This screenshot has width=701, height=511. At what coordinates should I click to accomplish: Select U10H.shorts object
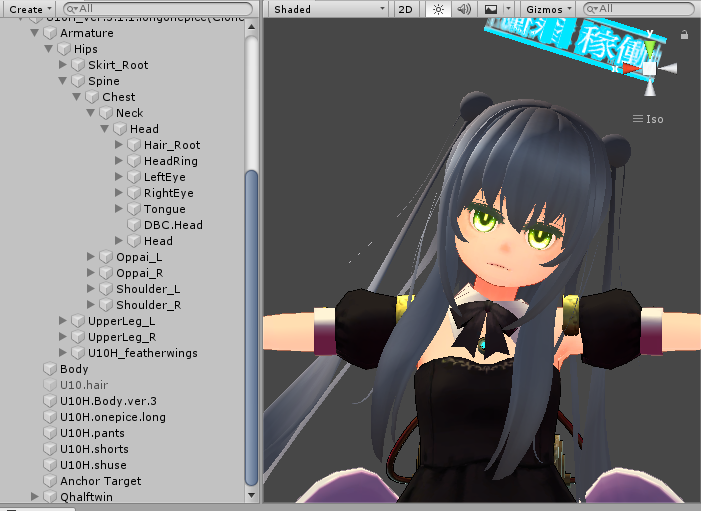click(x=94, y=449)
